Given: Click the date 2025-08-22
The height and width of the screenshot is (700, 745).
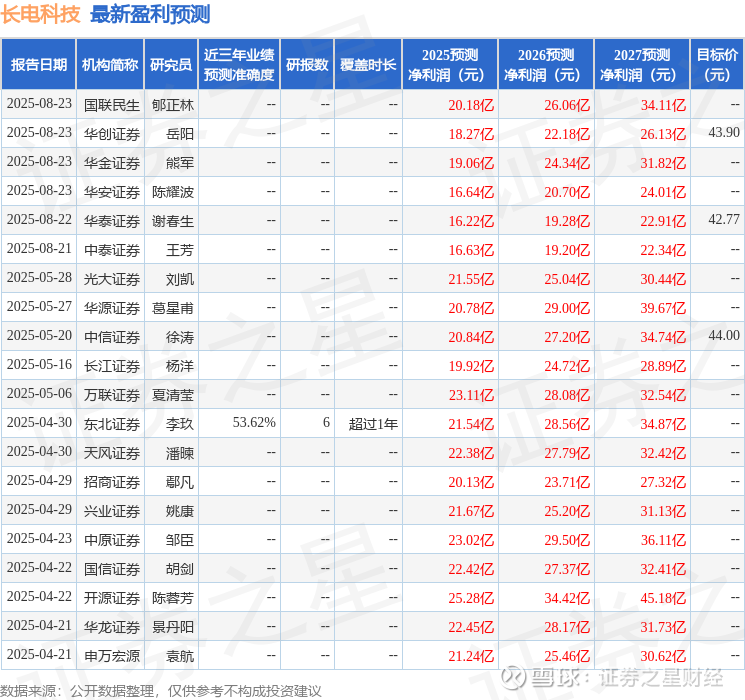Looking at the screenshot, I should [39, 219].
